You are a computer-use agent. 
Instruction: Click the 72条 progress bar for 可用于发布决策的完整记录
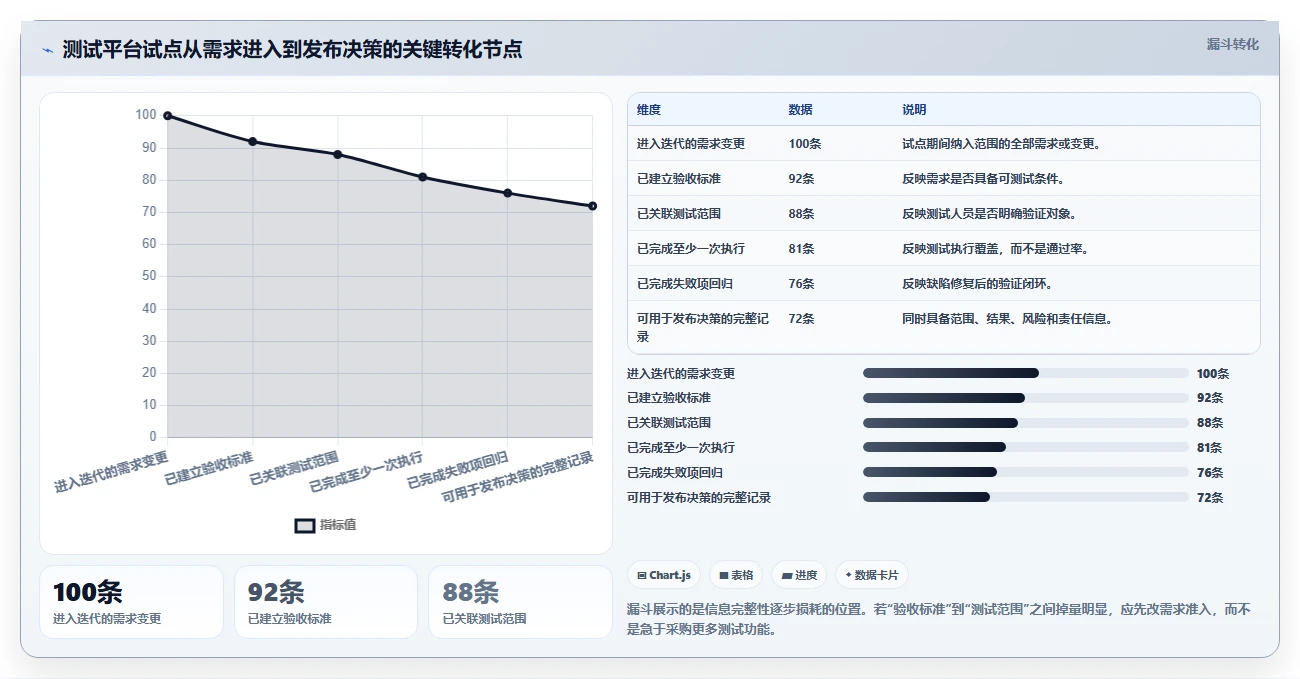point(1026,497)
